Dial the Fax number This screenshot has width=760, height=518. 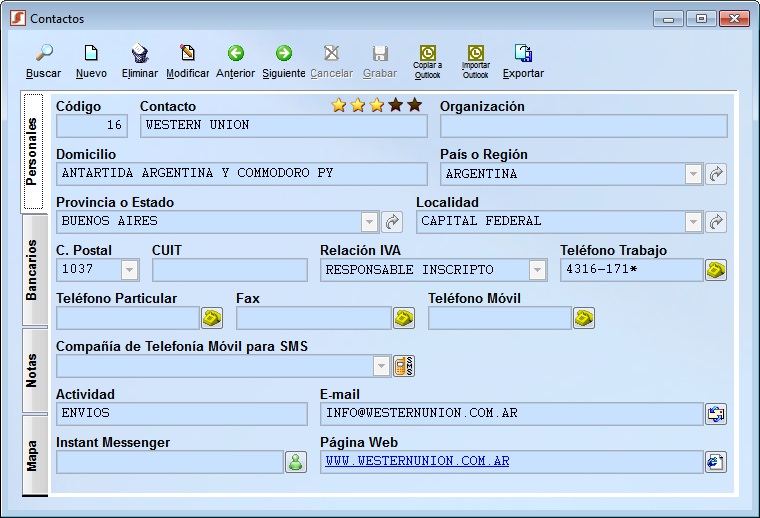[404, 318]
